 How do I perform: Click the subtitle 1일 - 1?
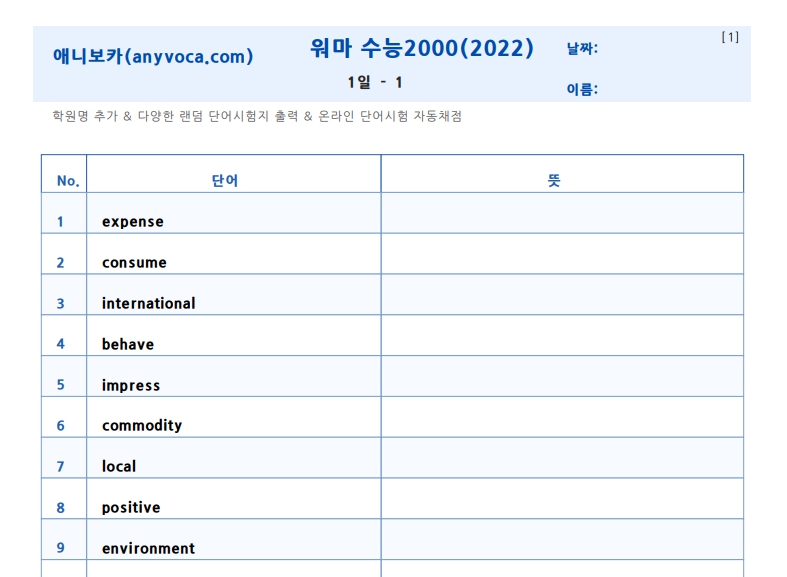click(x=375, y=82)
